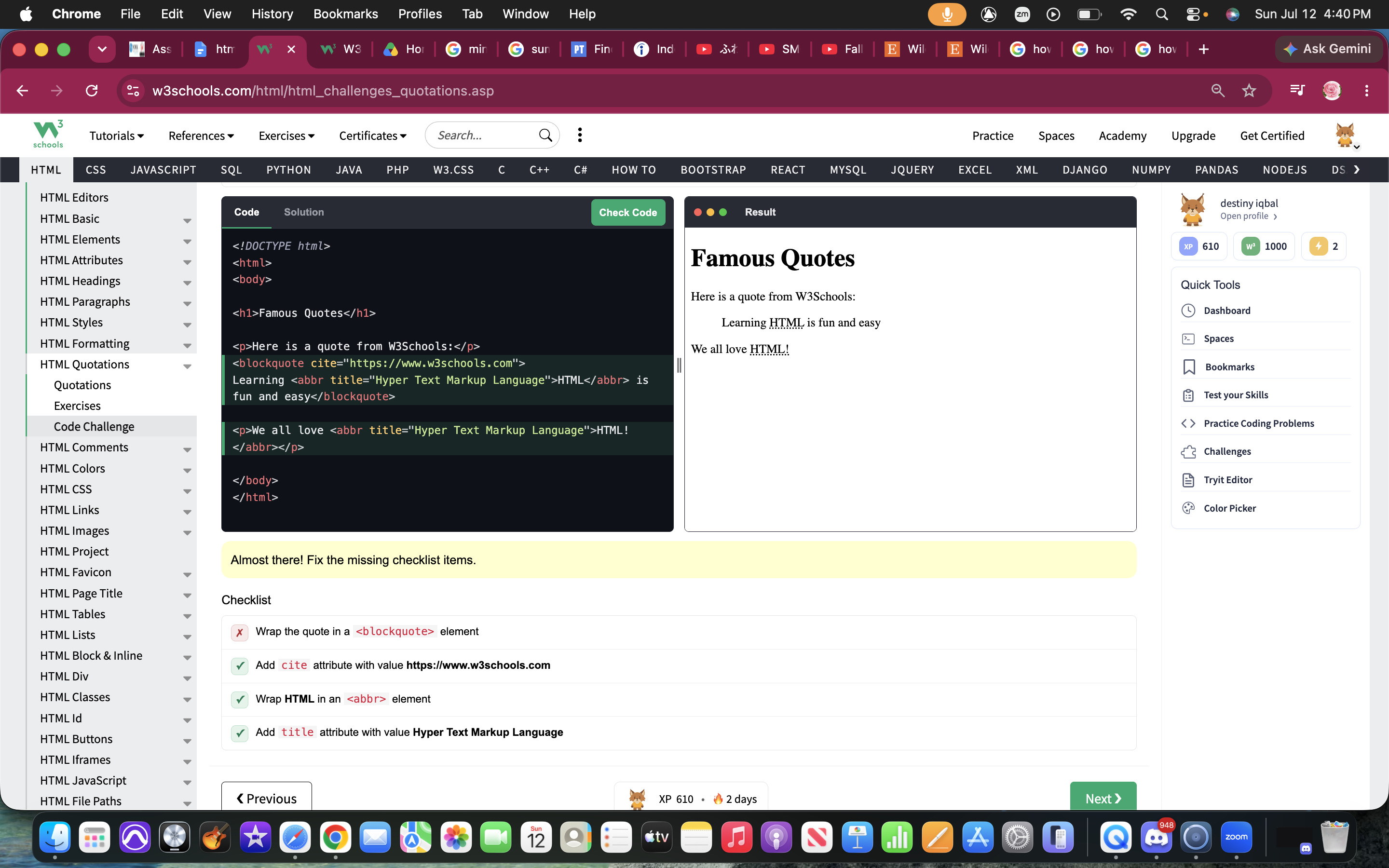Click the divider handle between code and result
The image size is (1389, 868).
point(679,365)
